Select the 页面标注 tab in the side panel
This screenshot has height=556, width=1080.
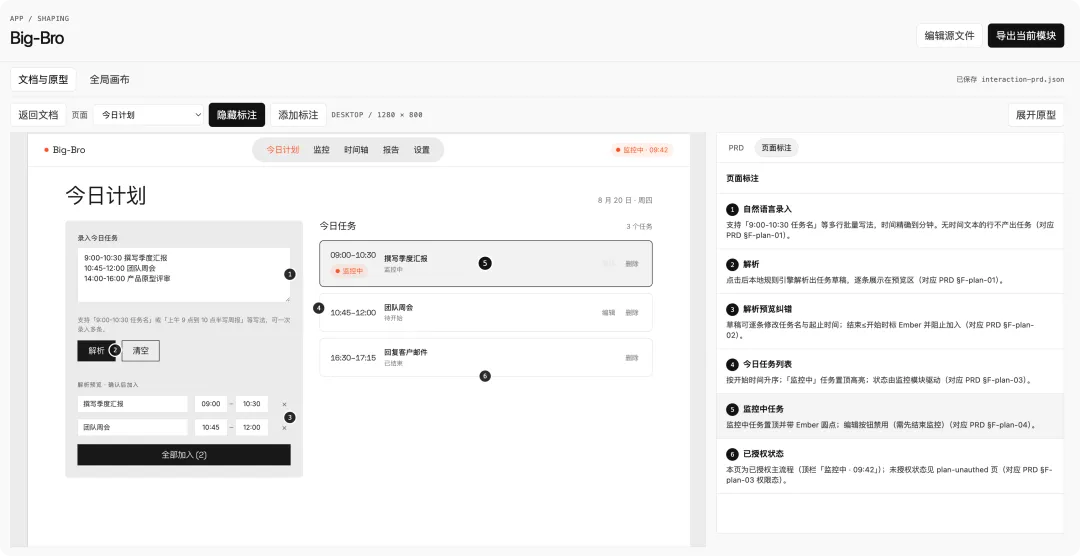coord(776,148)
